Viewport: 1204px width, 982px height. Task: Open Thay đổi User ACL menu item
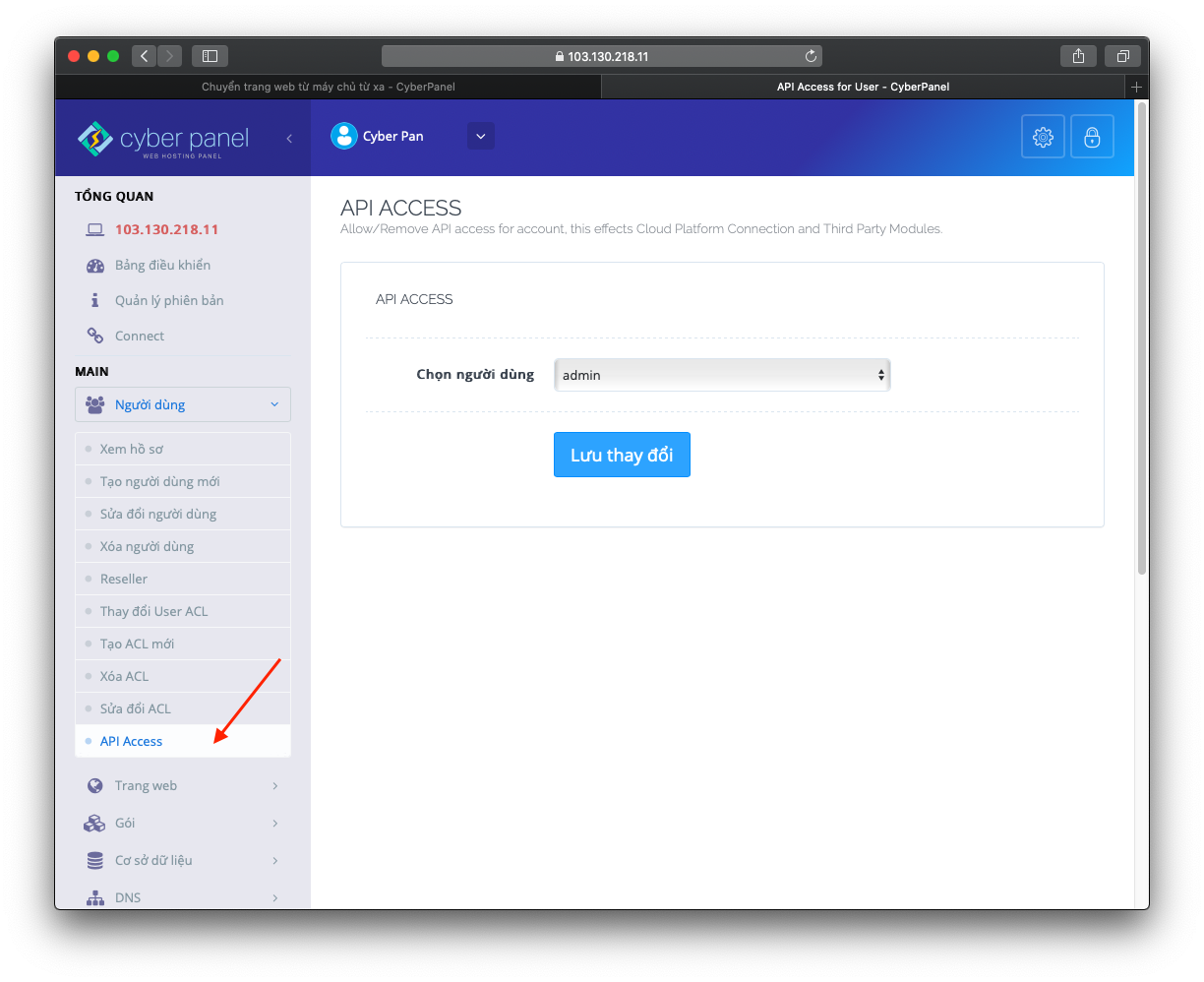coord(183,611)
